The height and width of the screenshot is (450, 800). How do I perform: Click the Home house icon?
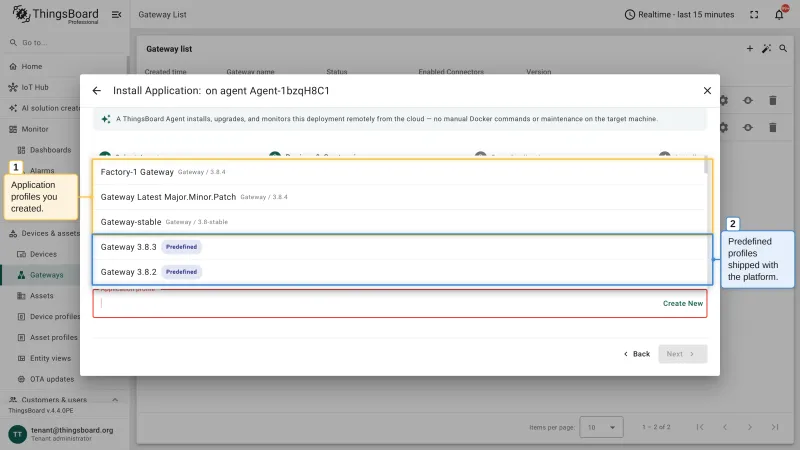coord(13,66)
